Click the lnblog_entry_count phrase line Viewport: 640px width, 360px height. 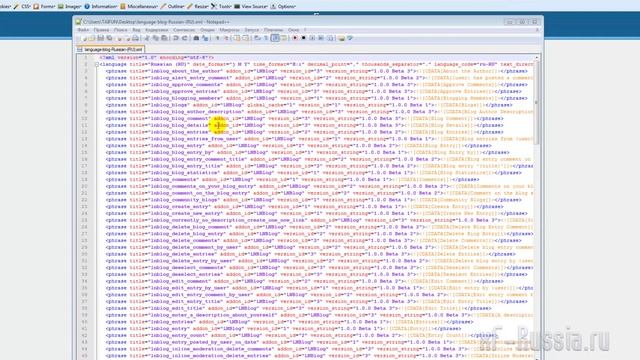click(x=301, y=335)
